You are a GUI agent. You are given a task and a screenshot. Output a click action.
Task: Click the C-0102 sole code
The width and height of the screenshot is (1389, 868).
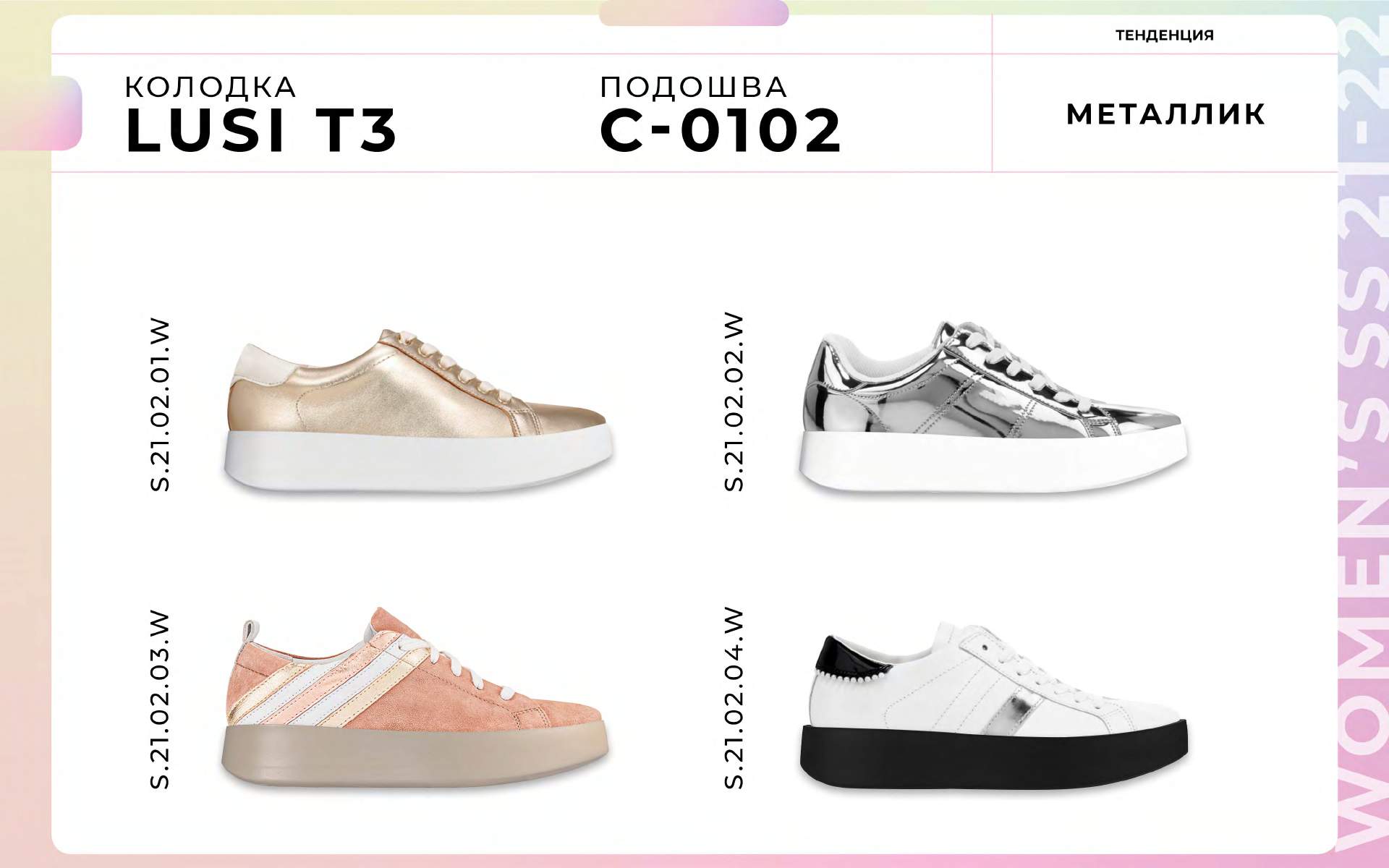point(721,130)
